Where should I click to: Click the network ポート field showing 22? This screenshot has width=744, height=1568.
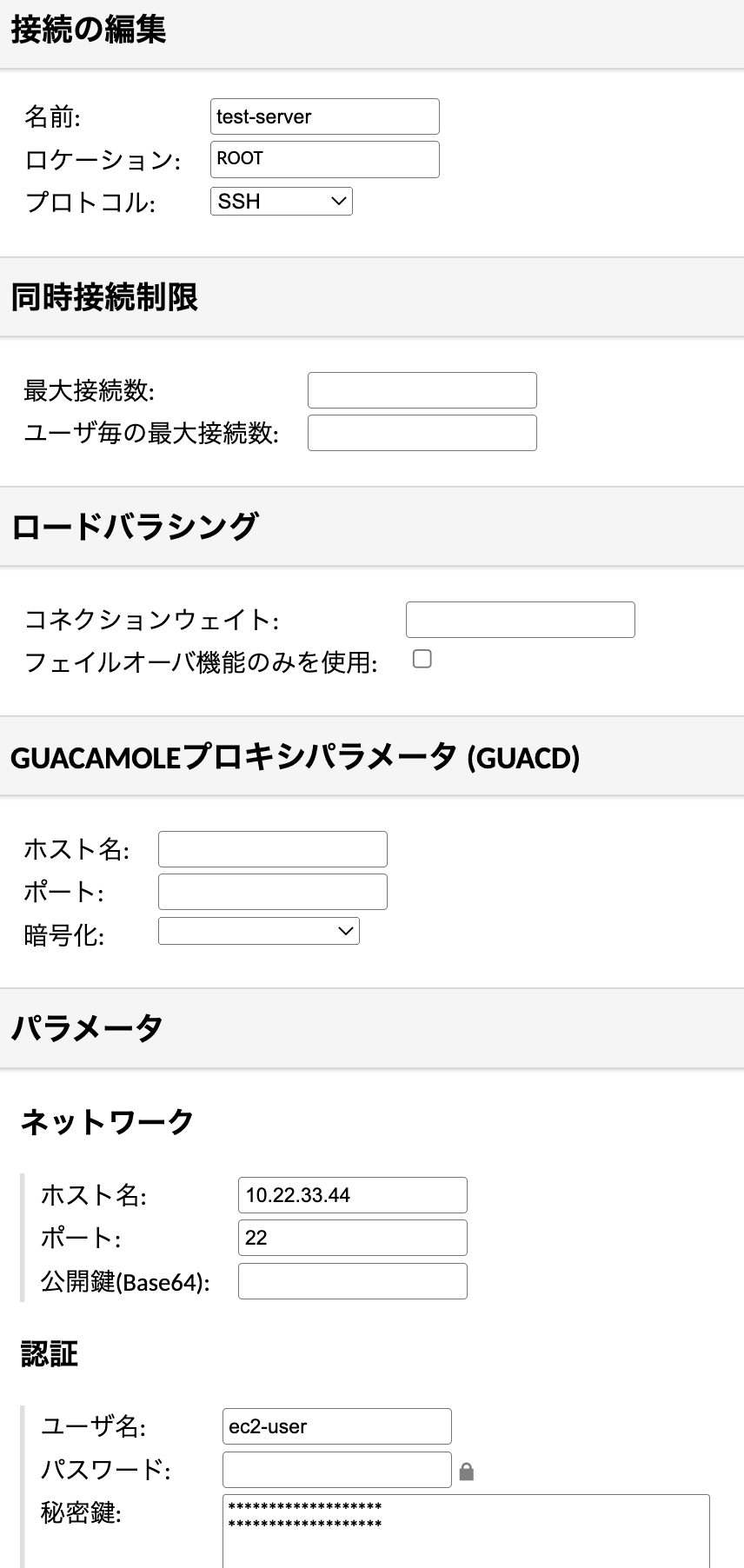352,1238
